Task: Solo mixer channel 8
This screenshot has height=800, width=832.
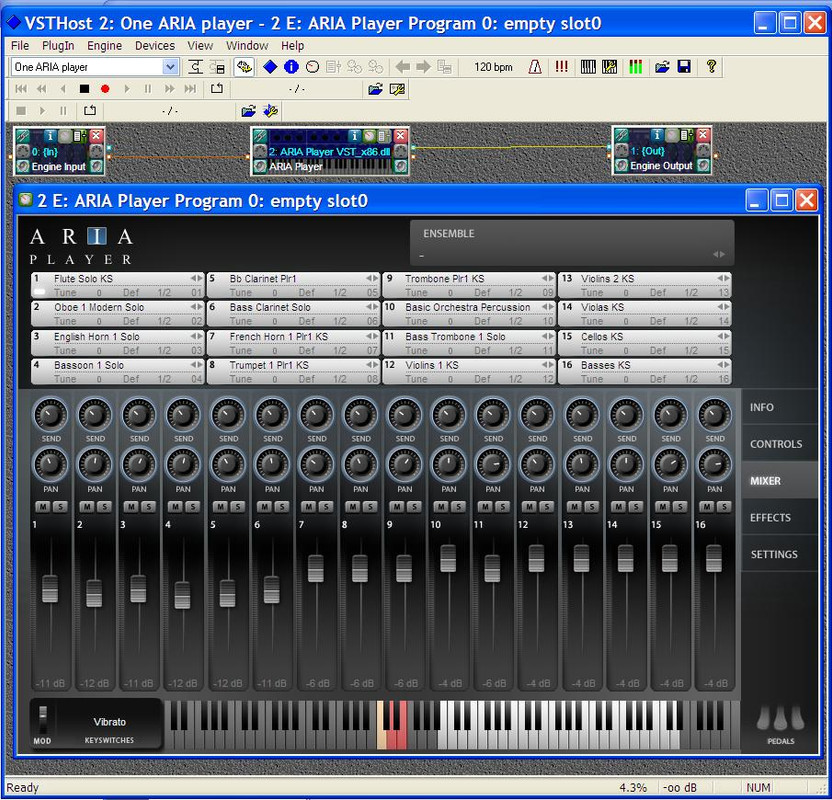Action: pos(370,507)
